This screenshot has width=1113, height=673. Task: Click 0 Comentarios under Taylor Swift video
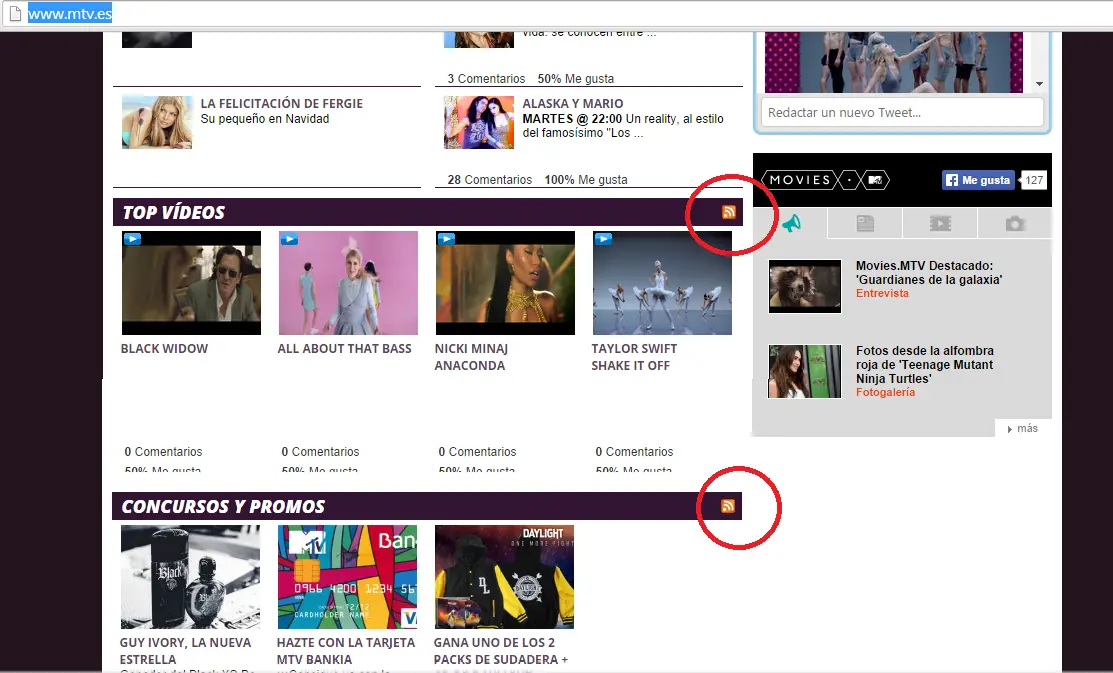(634, 452)
